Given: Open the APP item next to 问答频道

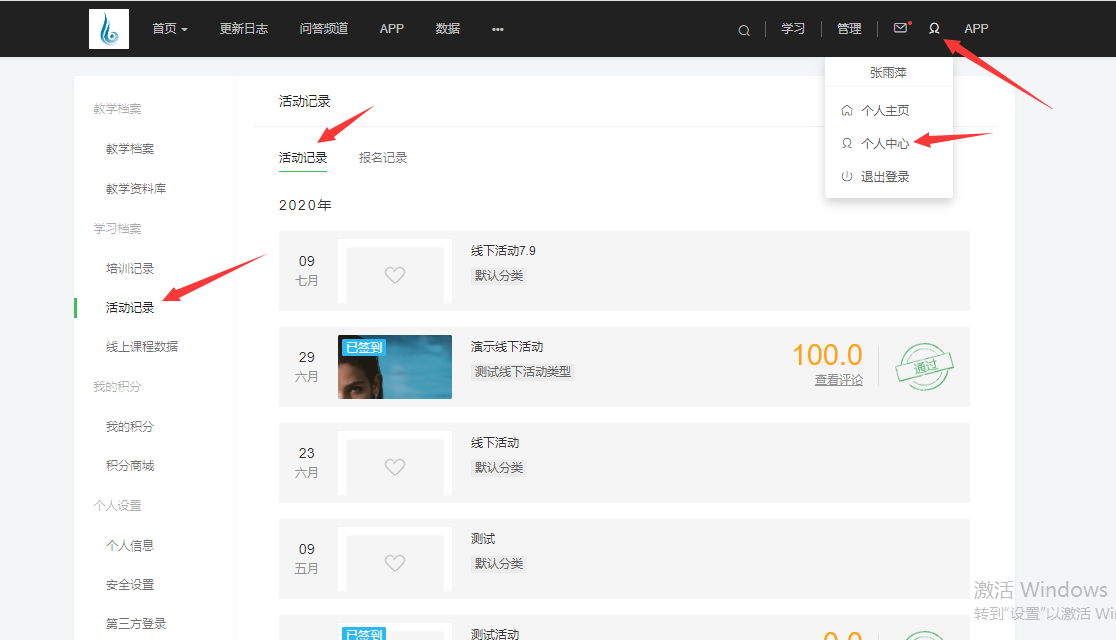Looking at the screenshot, I should [391, 28].
